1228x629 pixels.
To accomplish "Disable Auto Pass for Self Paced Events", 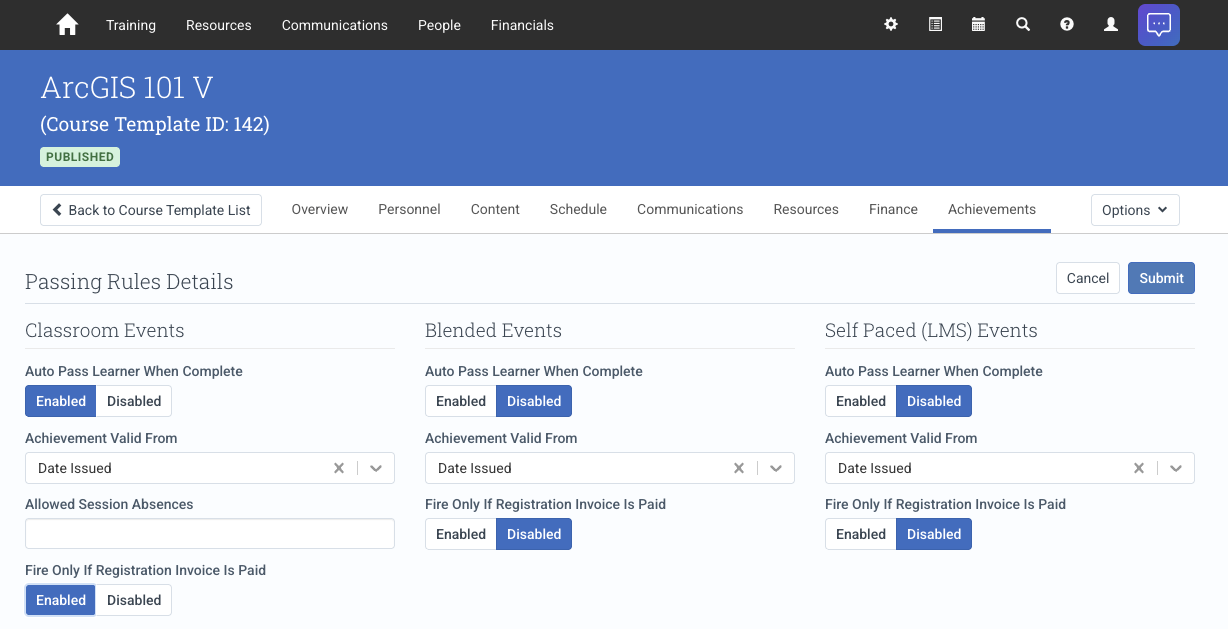I will point(934,401).
